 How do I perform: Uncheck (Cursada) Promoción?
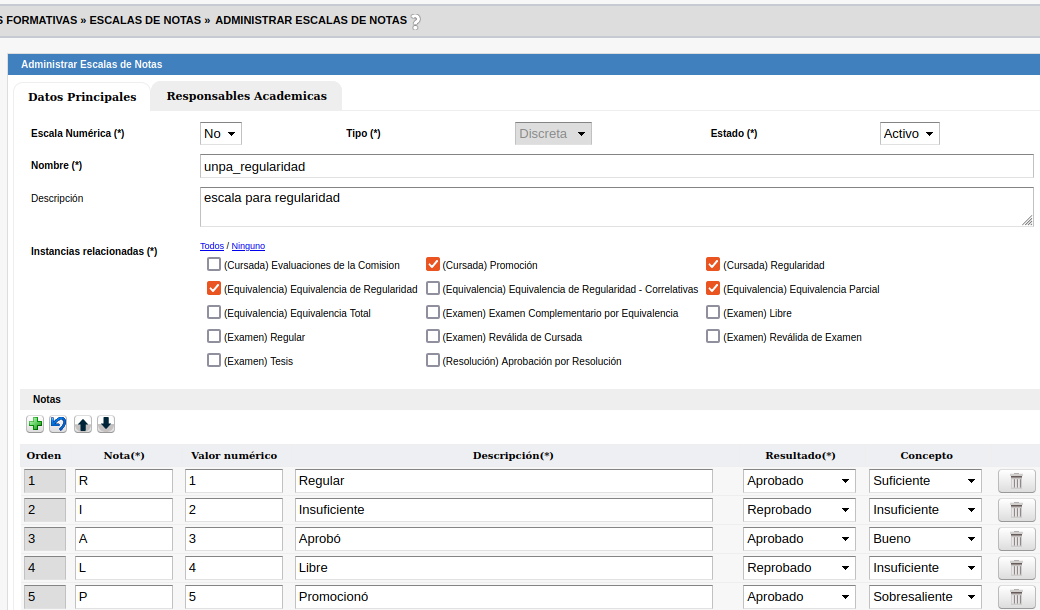pos(432,265)
